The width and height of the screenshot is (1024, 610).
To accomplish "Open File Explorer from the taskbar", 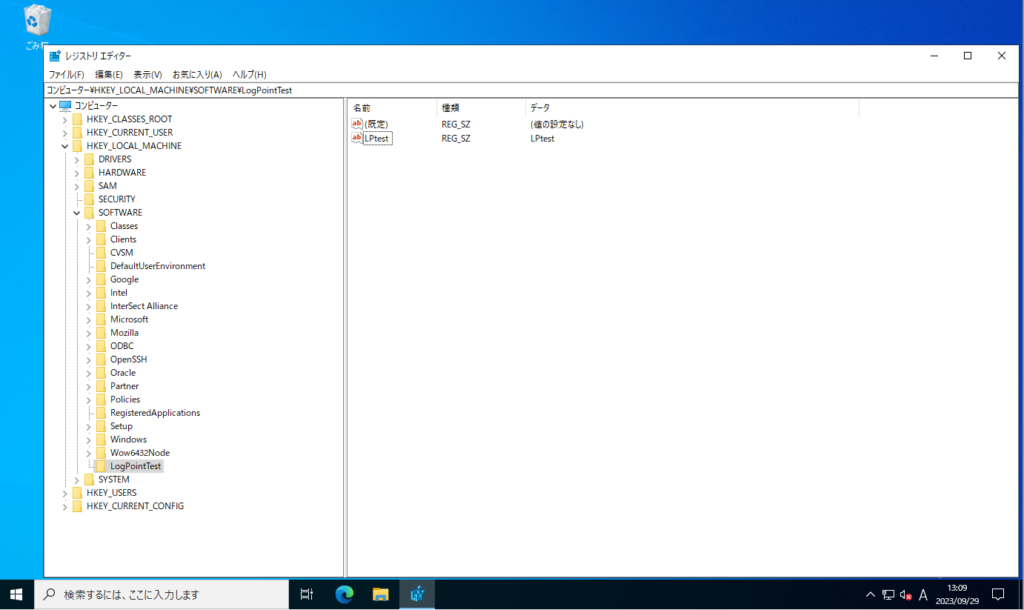I will [380, 594].
